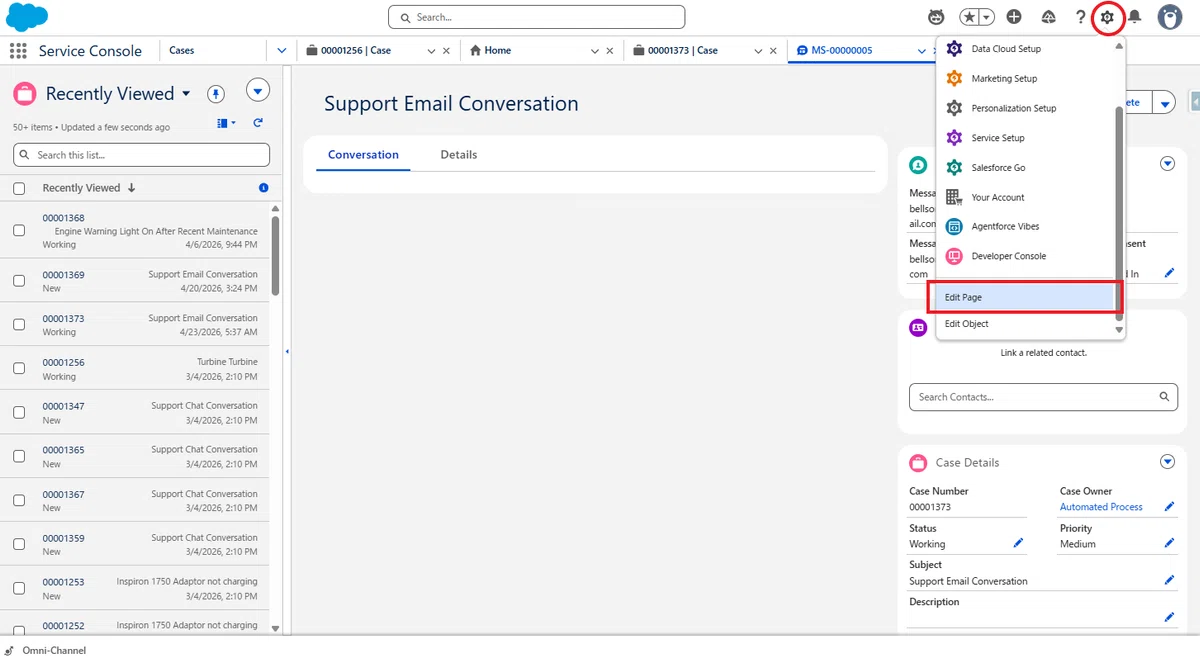Click the Case Details briefcase icon
The image size is (1200, 663).
(x=917, y=463)
